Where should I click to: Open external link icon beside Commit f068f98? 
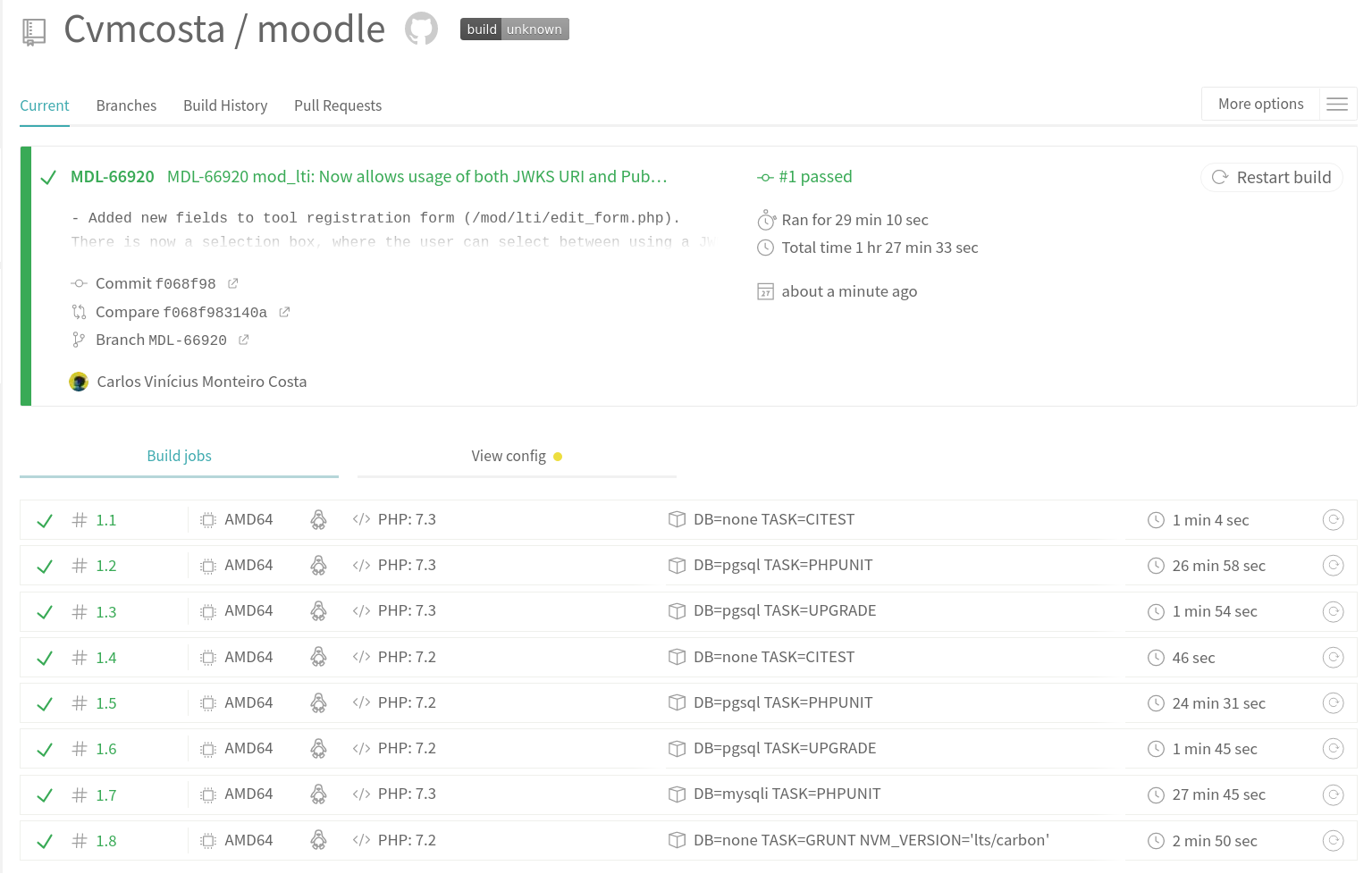pyautogui.click(x=233, y=283)
